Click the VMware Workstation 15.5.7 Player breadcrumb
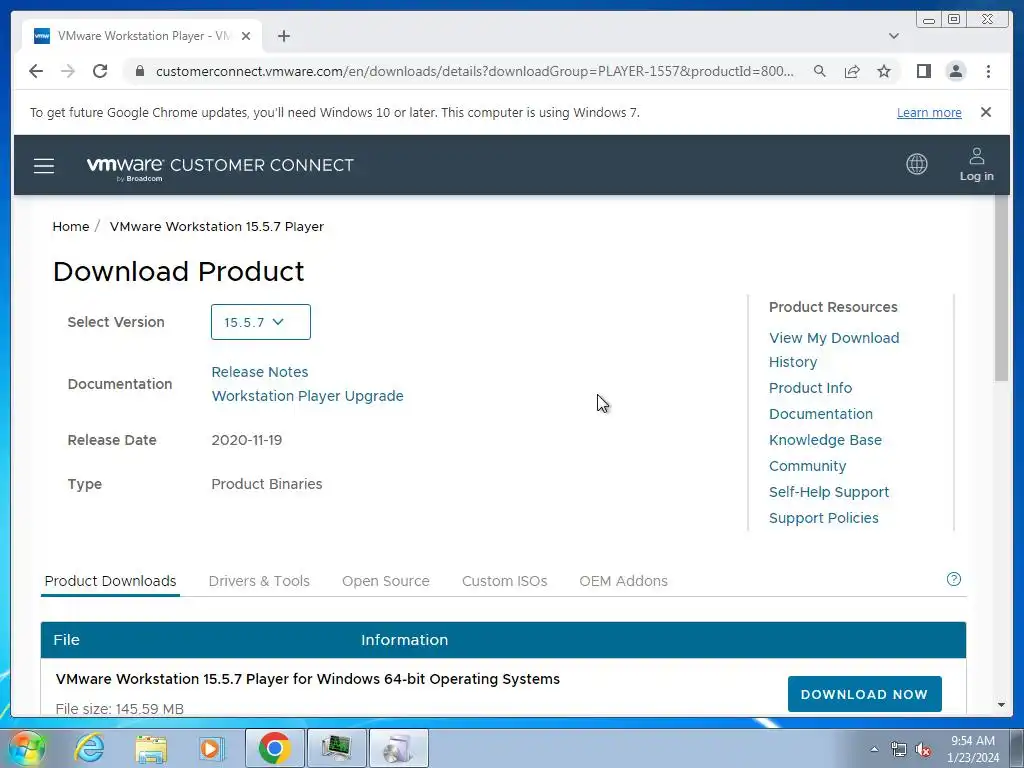The image size is (1024, 768). click(217, 227)
